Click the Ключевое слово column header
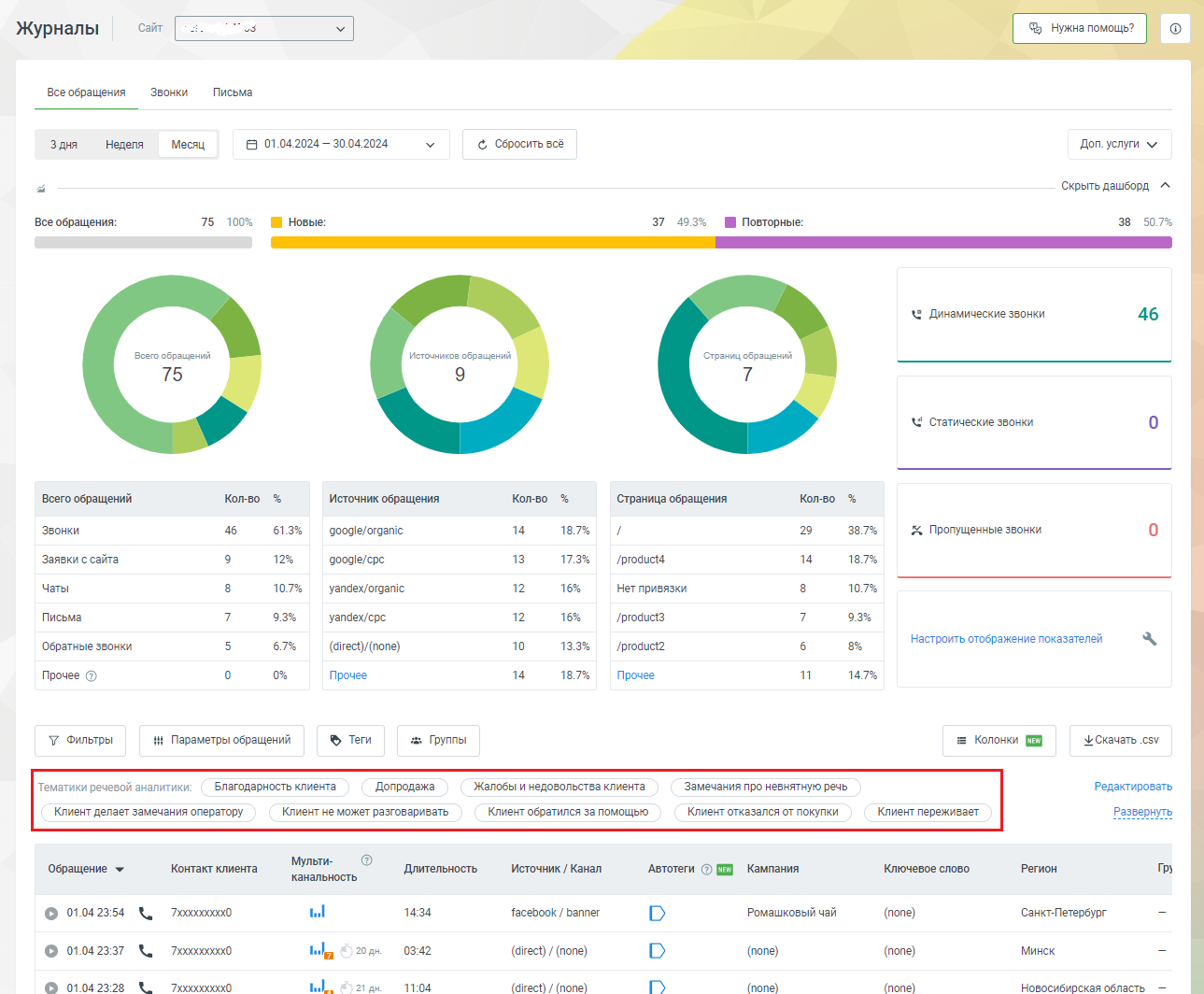This screenshot has width=1204, height=994. tap(927, 870)
